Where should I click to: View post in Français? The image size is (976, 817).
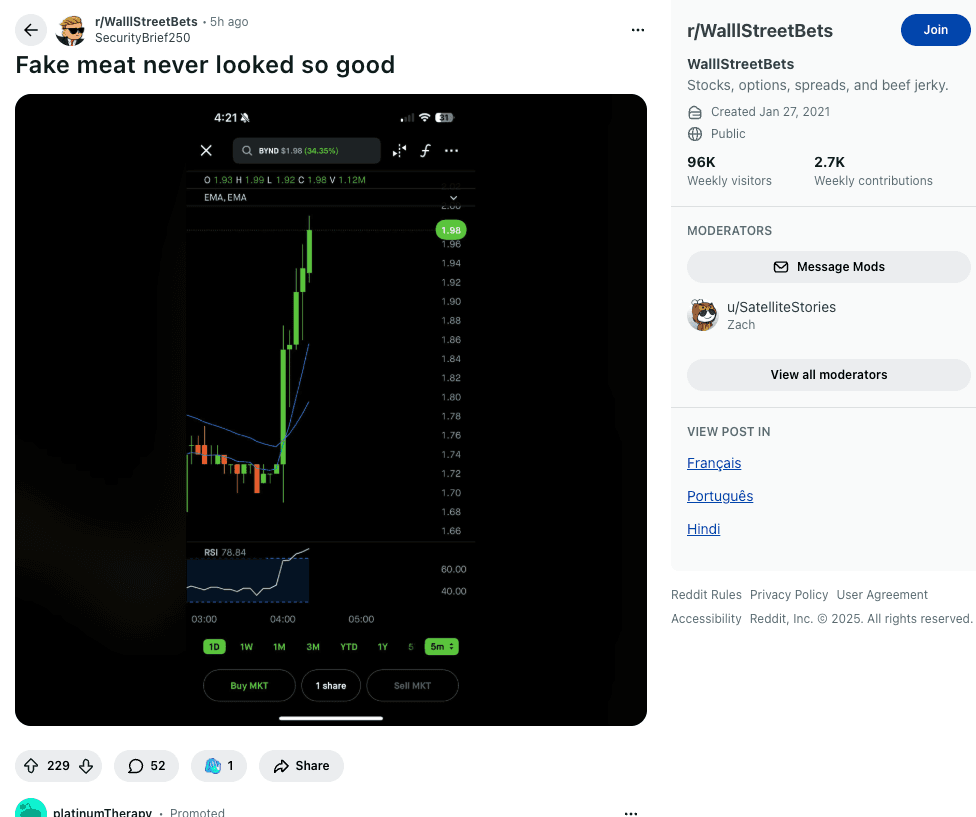(x=714, y=463)
